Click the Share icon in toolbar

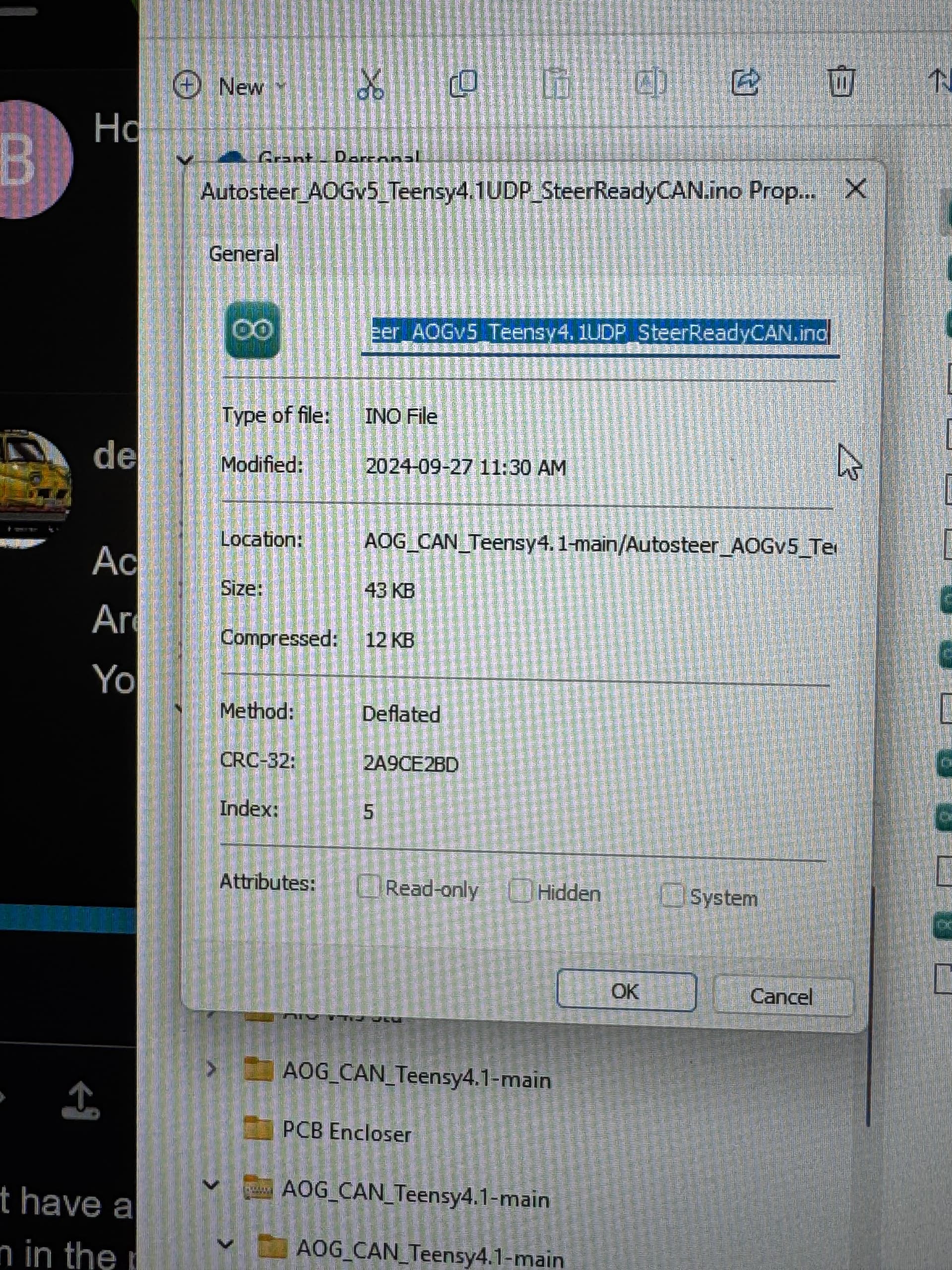[x=745, y=81]
